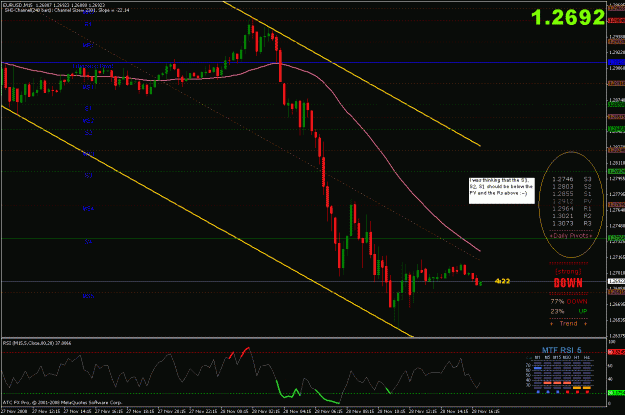Click the golden ellipse around the pivot table
The width and height of the screenshot is (625, 415).
pos(571,205)
